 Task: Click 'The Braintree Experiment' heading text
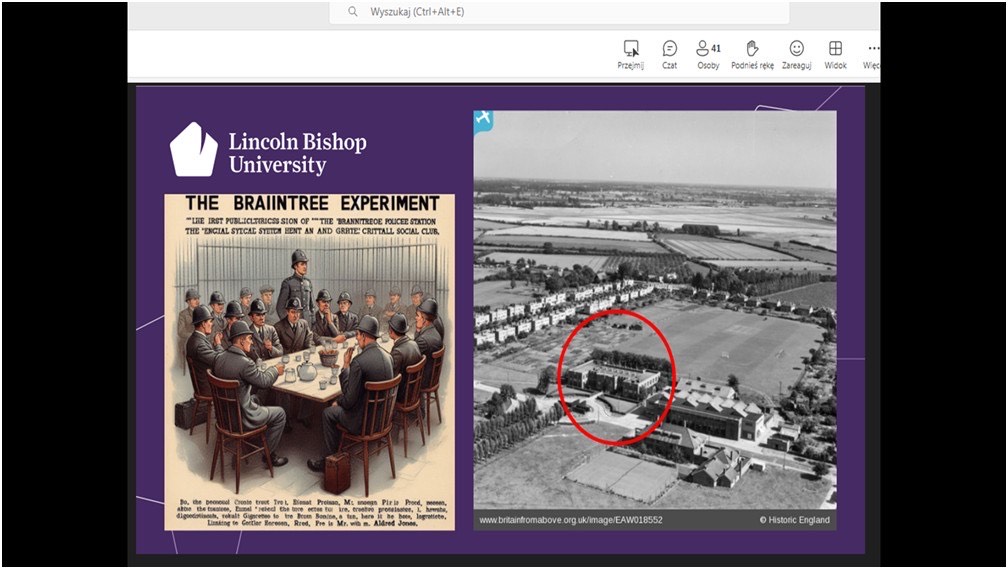[x=309, y=203]
